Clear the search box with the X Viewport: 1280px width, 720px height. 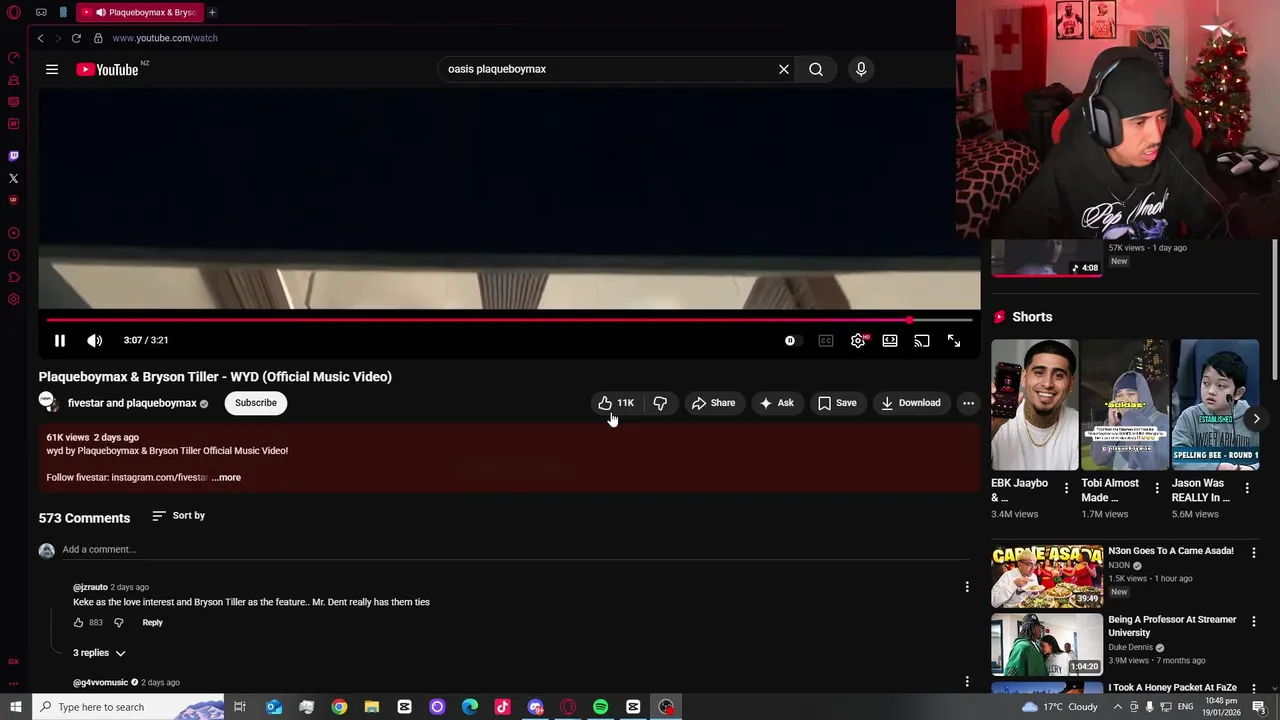784,69
